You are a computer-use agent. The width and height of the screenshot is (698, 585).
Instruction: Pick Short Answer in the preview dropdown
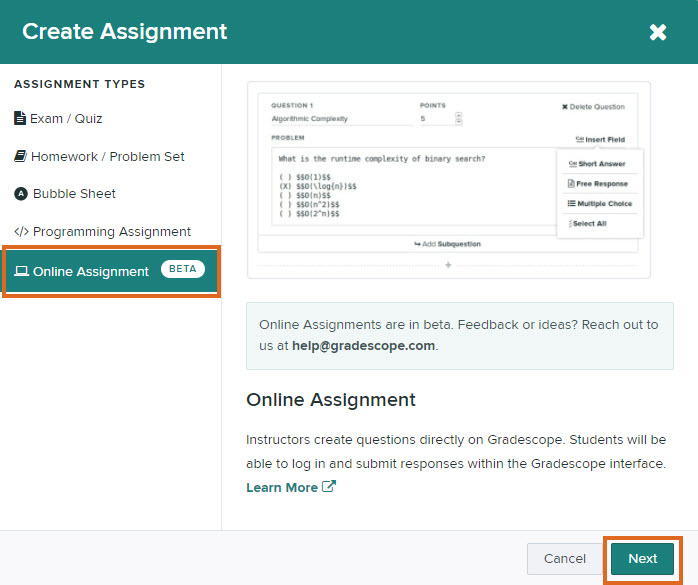point(597,164)
